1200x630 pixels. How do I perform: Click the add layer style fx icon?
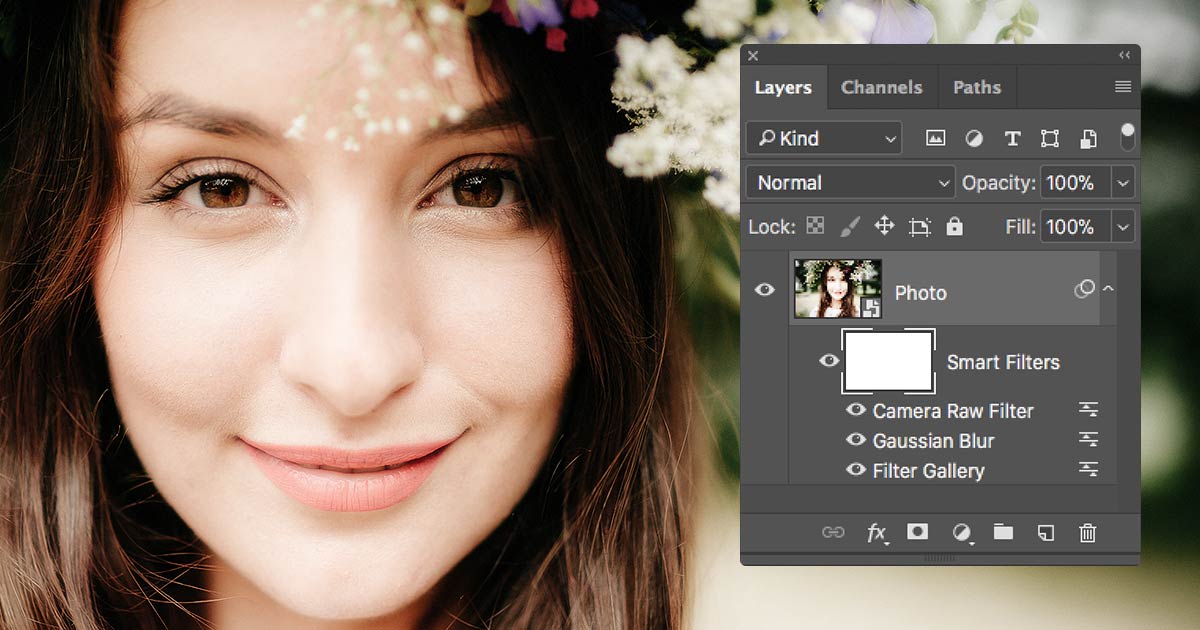click(876, 533)
